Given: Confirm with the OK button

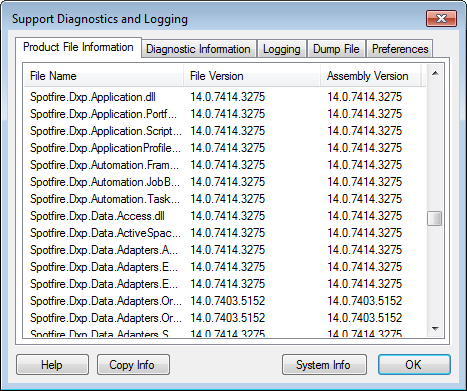Looking at the screenshot, I should point(414,365).
